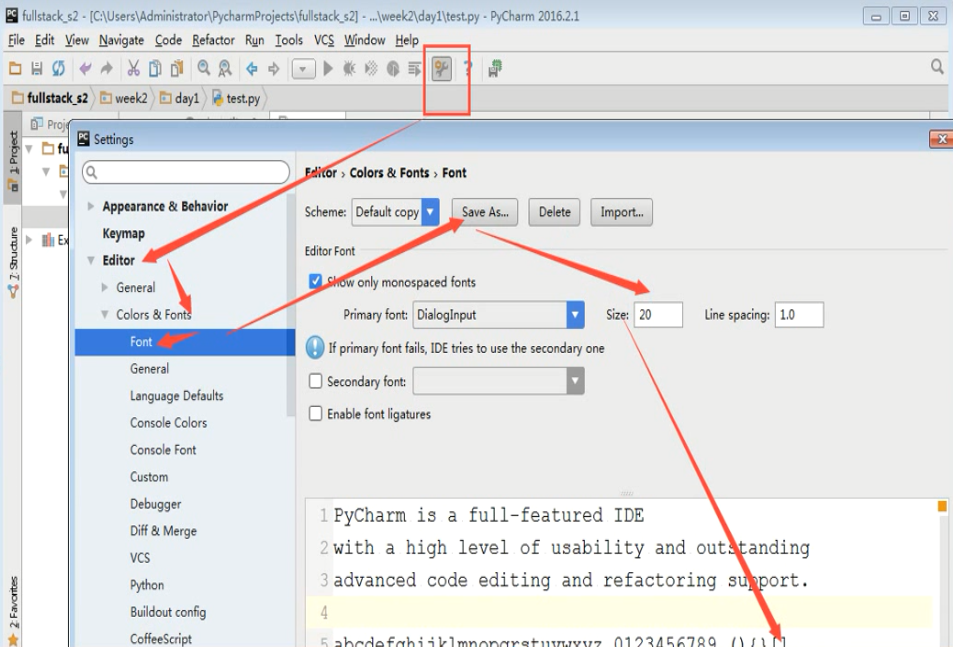The width and height of the screenshot is (953, 647).
Task: Click the Back navigation arrow icon
Action: tap(252, 69)
